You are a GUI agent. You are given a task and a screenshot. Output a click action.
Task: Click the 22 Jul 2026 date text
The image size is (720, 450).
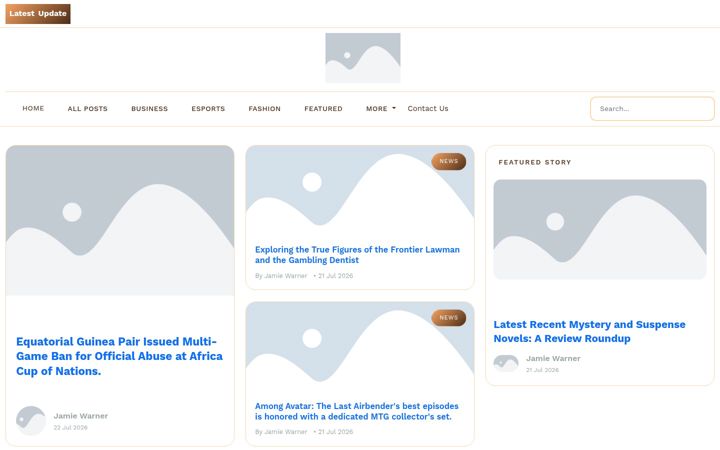pos(70,428)
